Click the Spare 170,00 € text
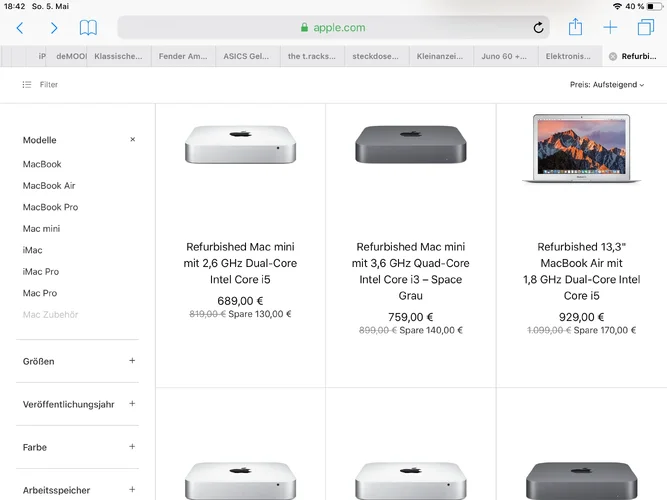Screen dimensions: 667x500 (x=605, y=330)
